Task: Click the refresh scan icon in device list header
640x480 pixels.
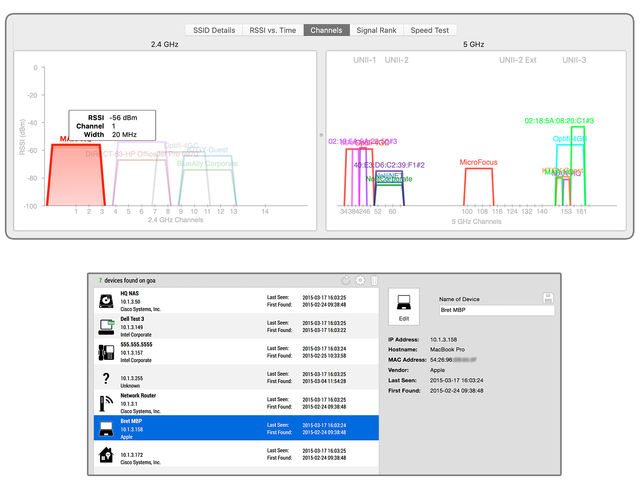Action: coord(346,280)
